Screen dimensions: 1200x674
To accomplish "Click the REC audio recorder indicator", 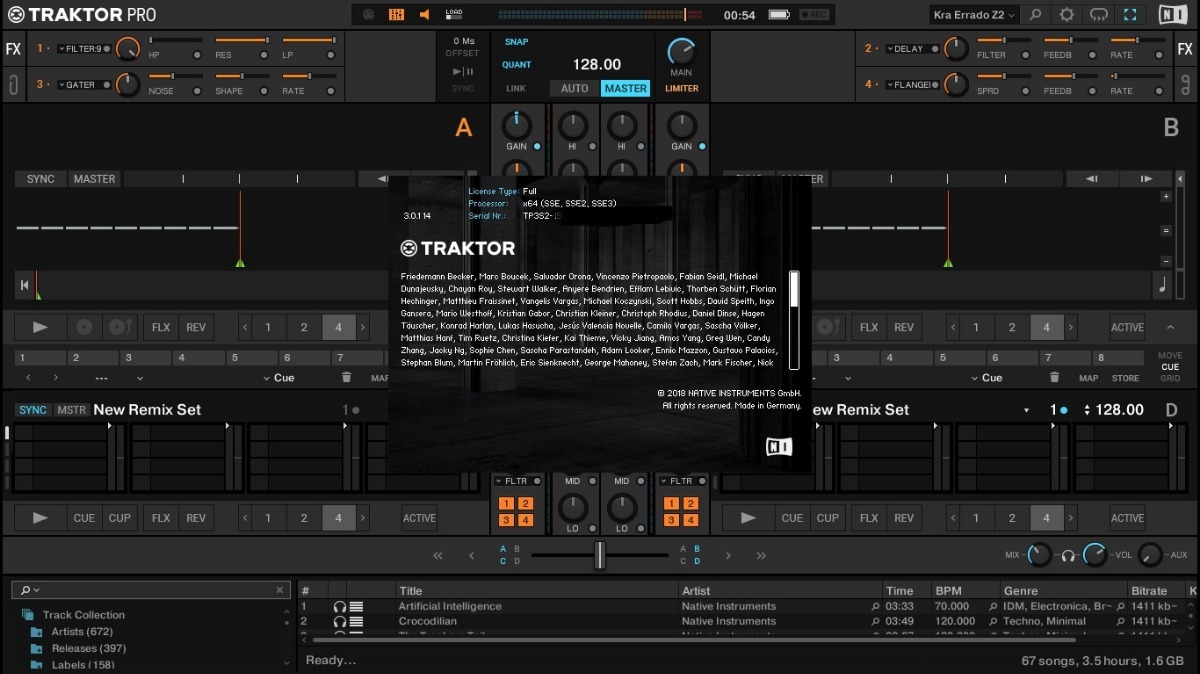I will (815, 15).
